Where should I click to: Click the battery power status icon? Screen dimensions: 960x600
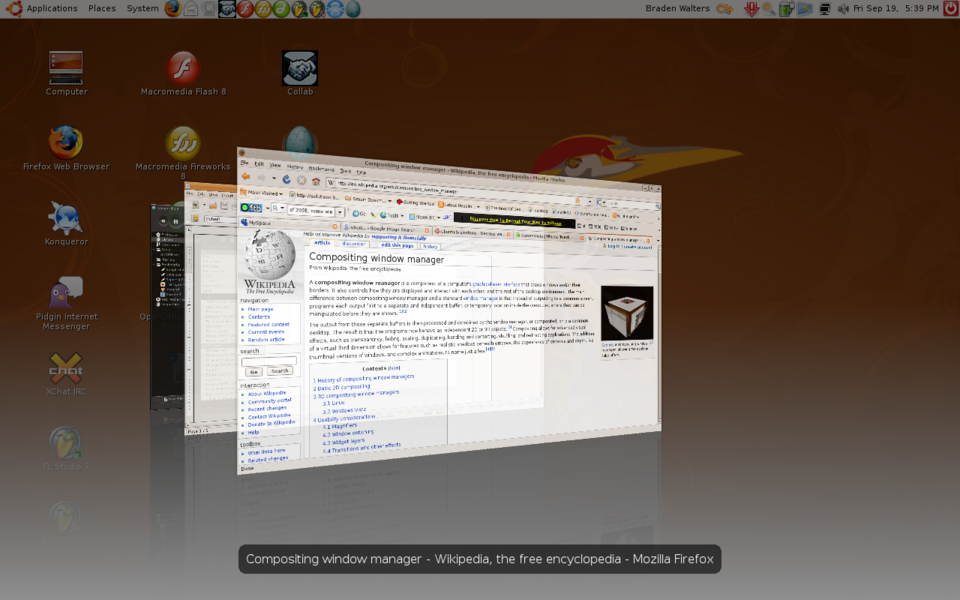point(786,9)
